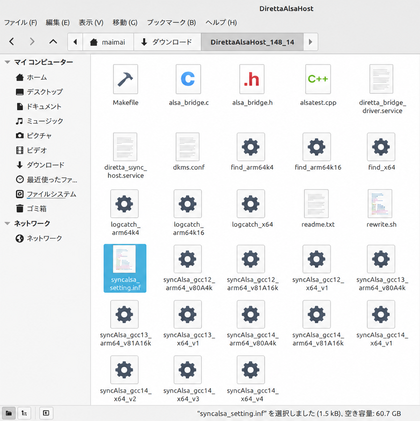420x421 pixels.
Task: Open the ブックマーク (B) menu
Action: click(x=171, y=23)
